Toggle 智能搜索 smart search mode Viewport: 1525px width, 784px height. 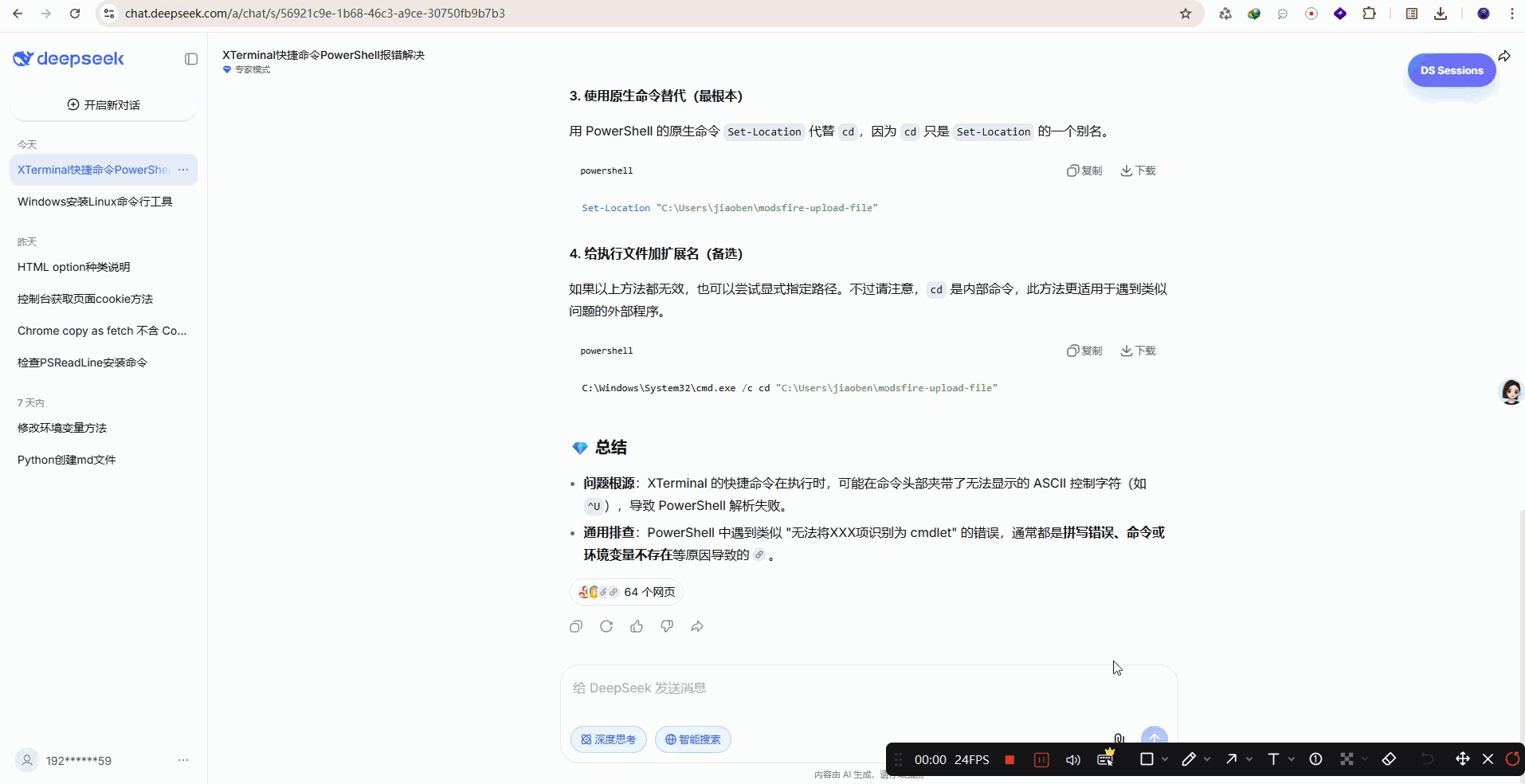click(693, 739)
